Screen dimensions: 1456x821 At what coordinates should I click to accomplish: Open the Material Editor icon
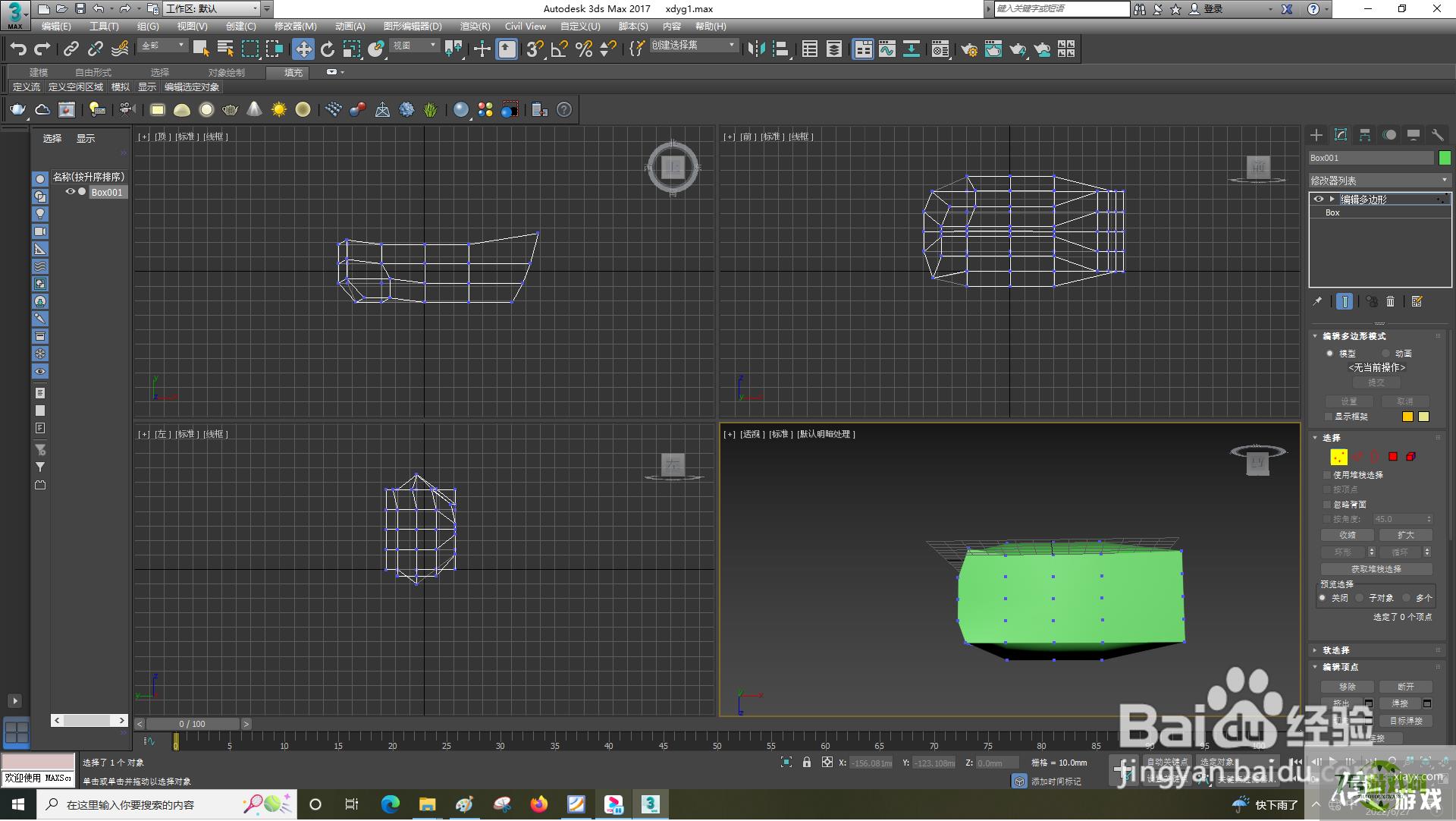click(940, 49)
